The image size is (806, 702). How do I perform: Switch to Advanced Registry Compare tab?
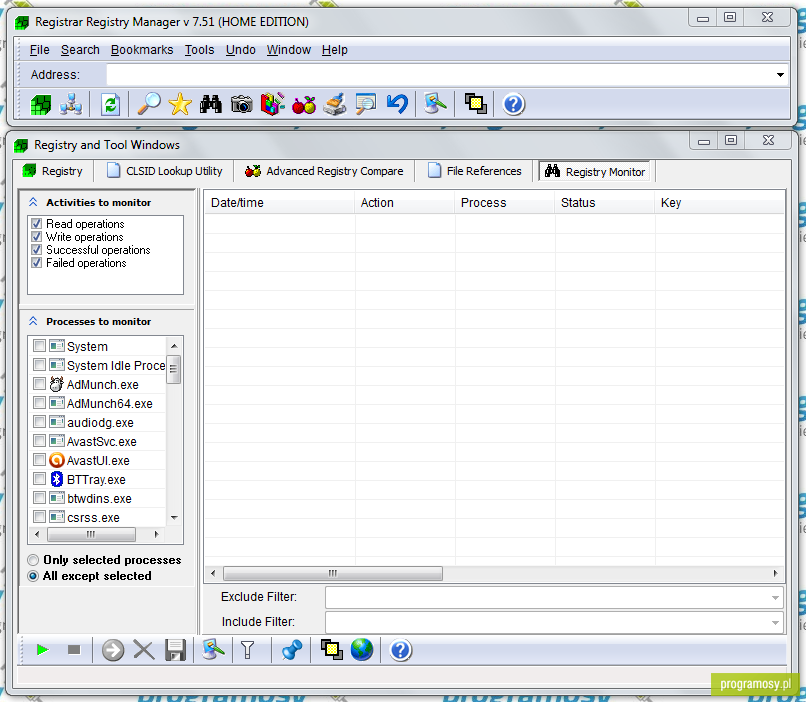click(x=324, y=171)
